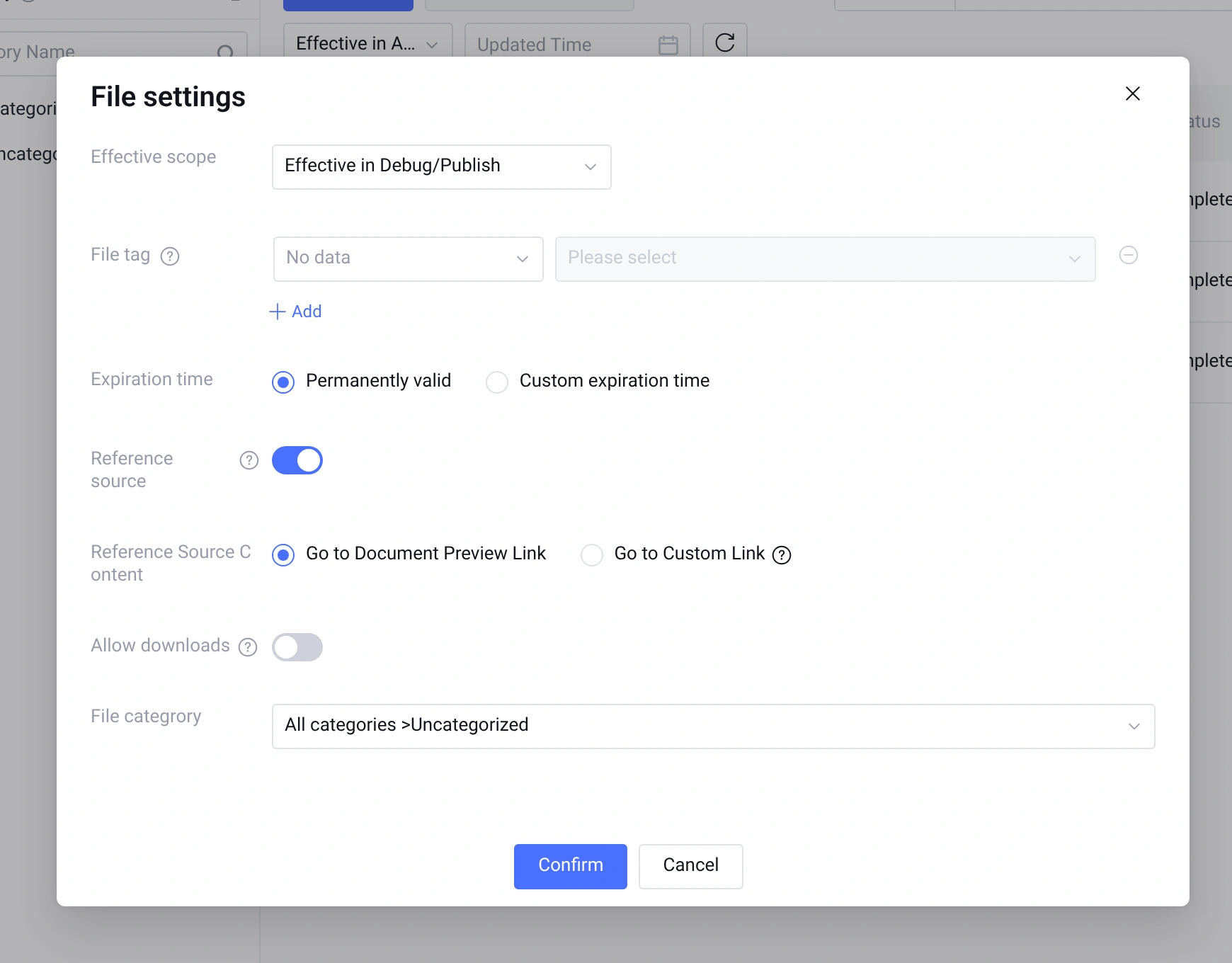
Task: Turn off the Reference source switch
Action: pyautogui.click(x=297, y=460)
